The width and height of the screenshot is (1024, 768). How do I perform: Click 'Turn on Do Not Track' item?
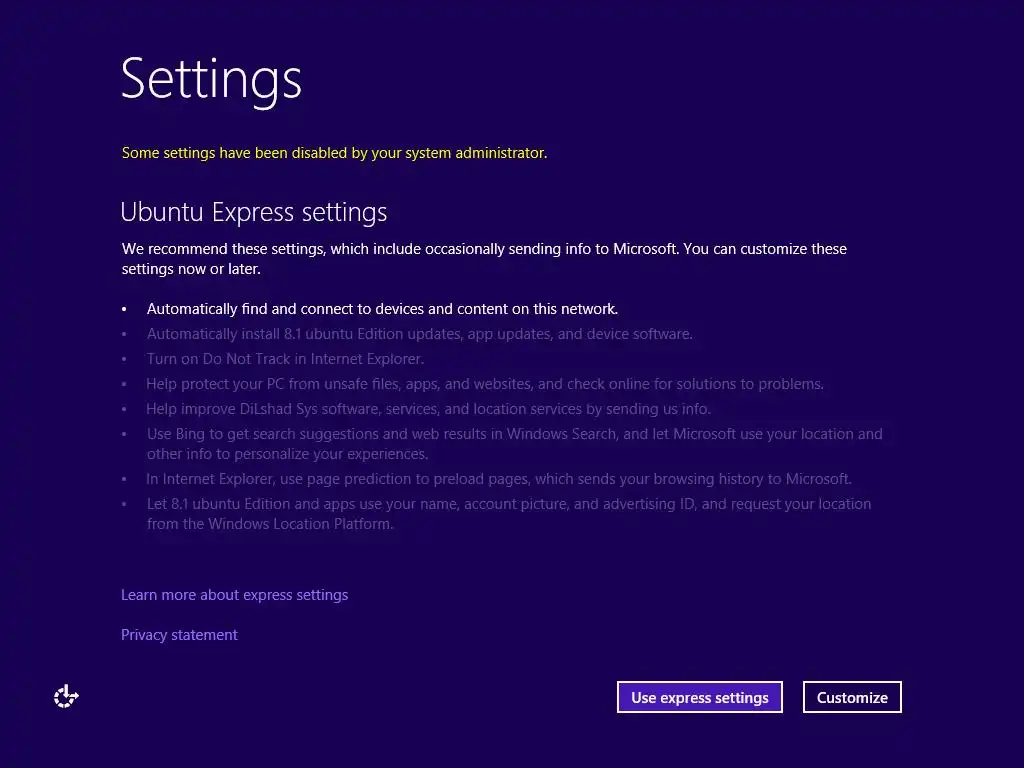pos(285,359)
